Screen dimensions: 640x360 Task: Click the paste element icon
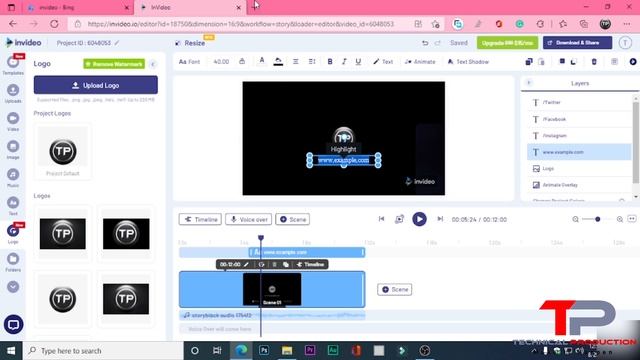(x=541, y=62)
